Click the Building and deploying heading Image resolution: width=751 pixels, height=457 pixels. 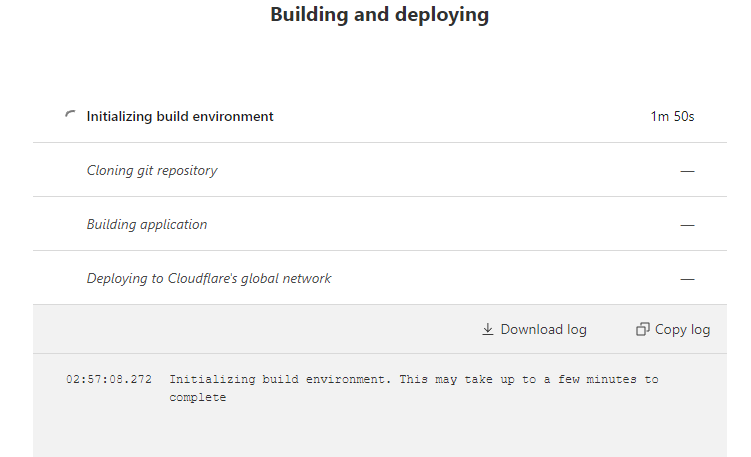point(380,15)
